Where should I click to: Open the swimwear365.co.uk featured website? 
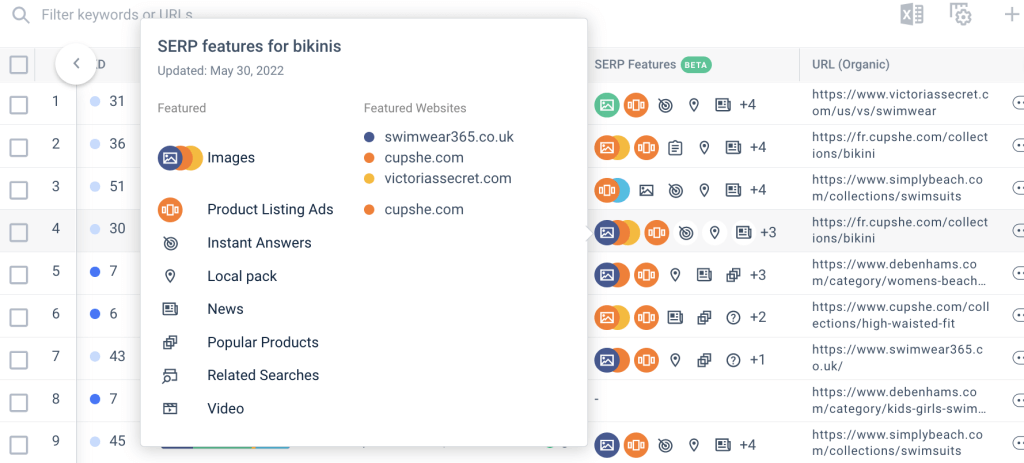(449, 136)
